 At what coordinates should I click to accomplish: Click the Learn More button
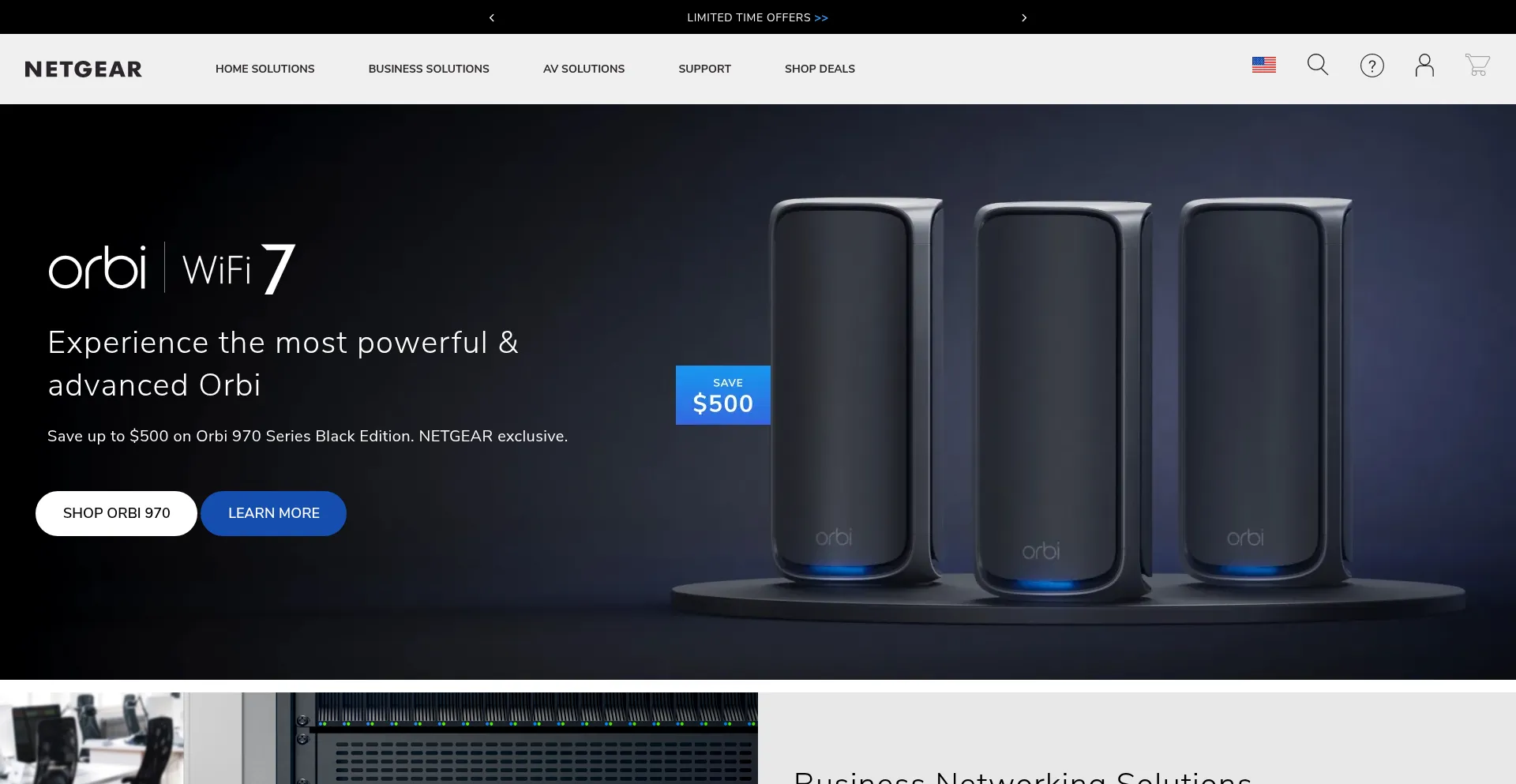273,513
